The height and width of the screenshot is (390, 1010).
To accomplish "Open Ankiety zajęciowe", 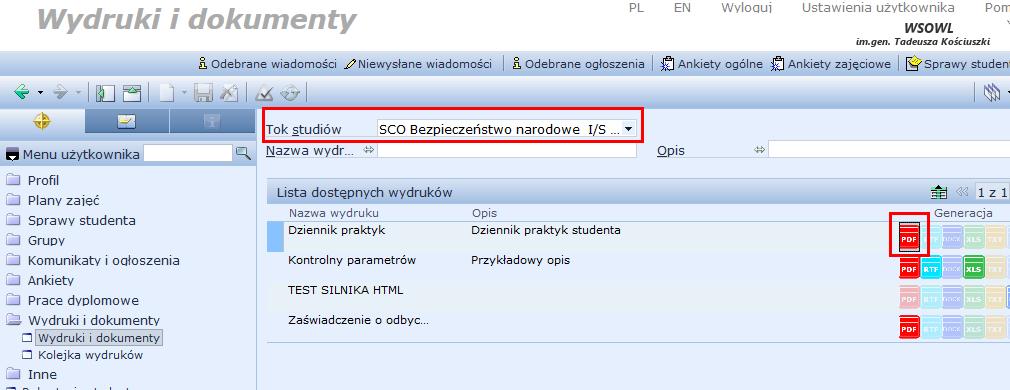I will [831, 64].
